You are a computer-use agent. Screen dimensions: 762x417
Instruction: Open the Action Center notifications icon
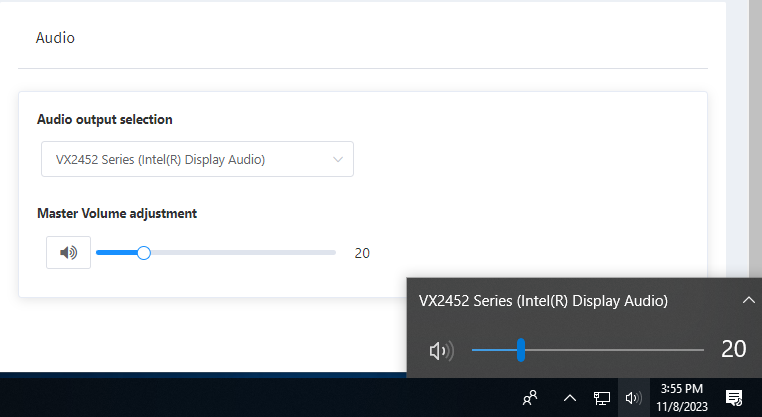733,398
